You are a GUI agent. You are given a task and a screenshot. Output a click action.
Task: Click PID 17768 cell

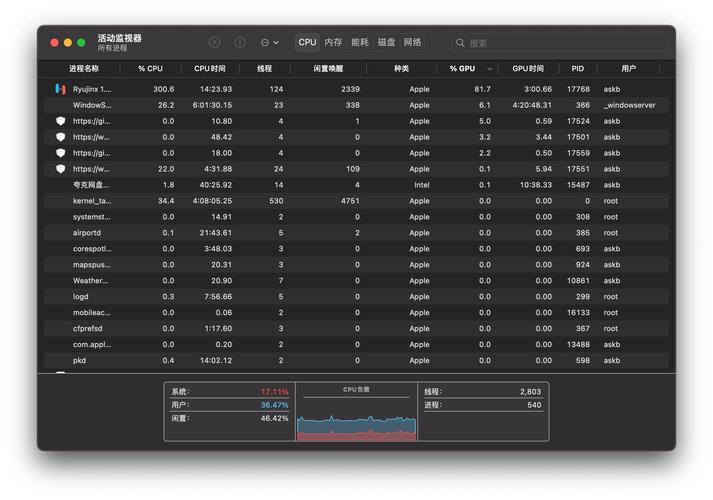578,89
